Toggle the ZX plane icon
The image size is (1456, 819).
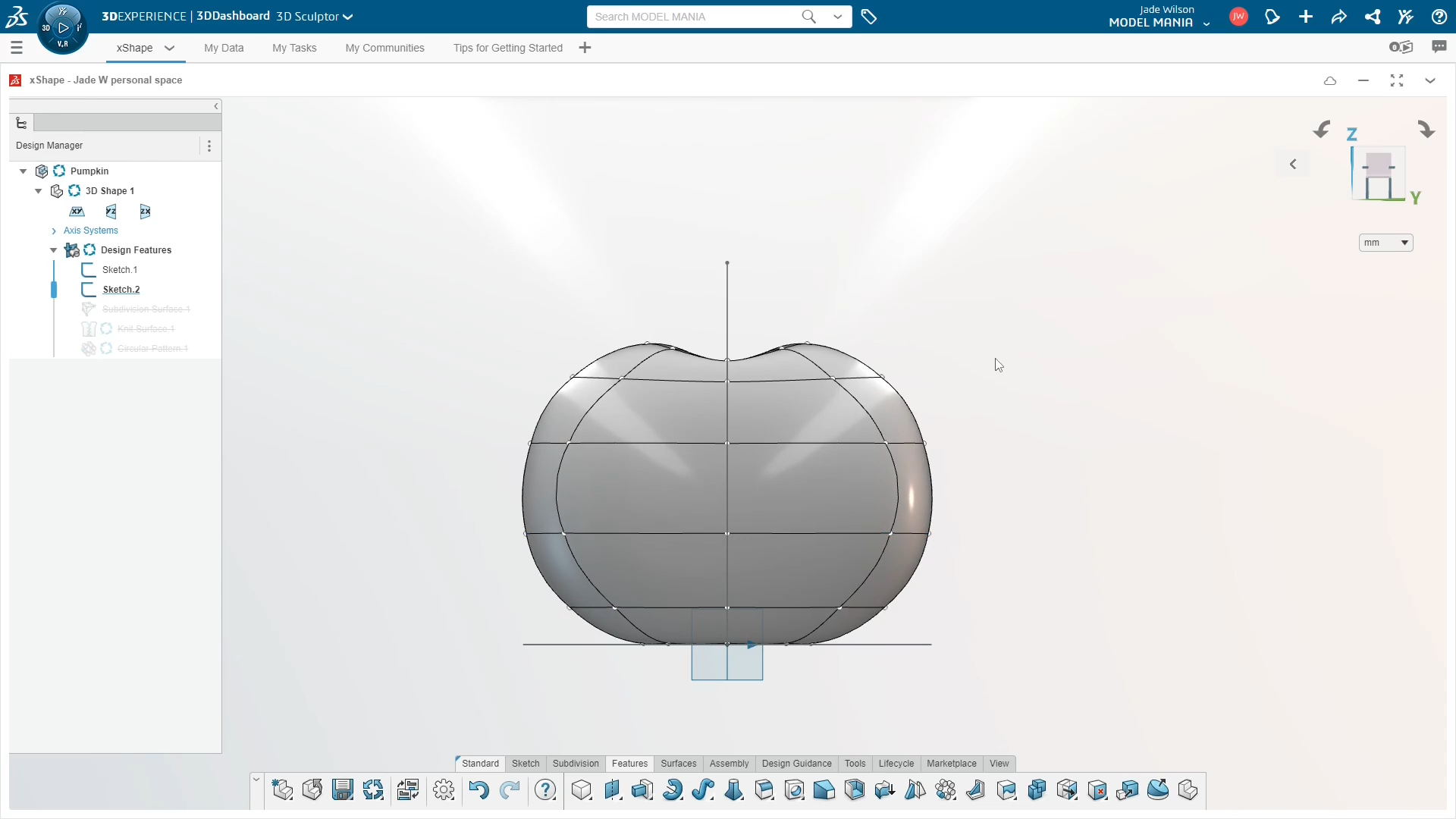click(x=145, y=212)
